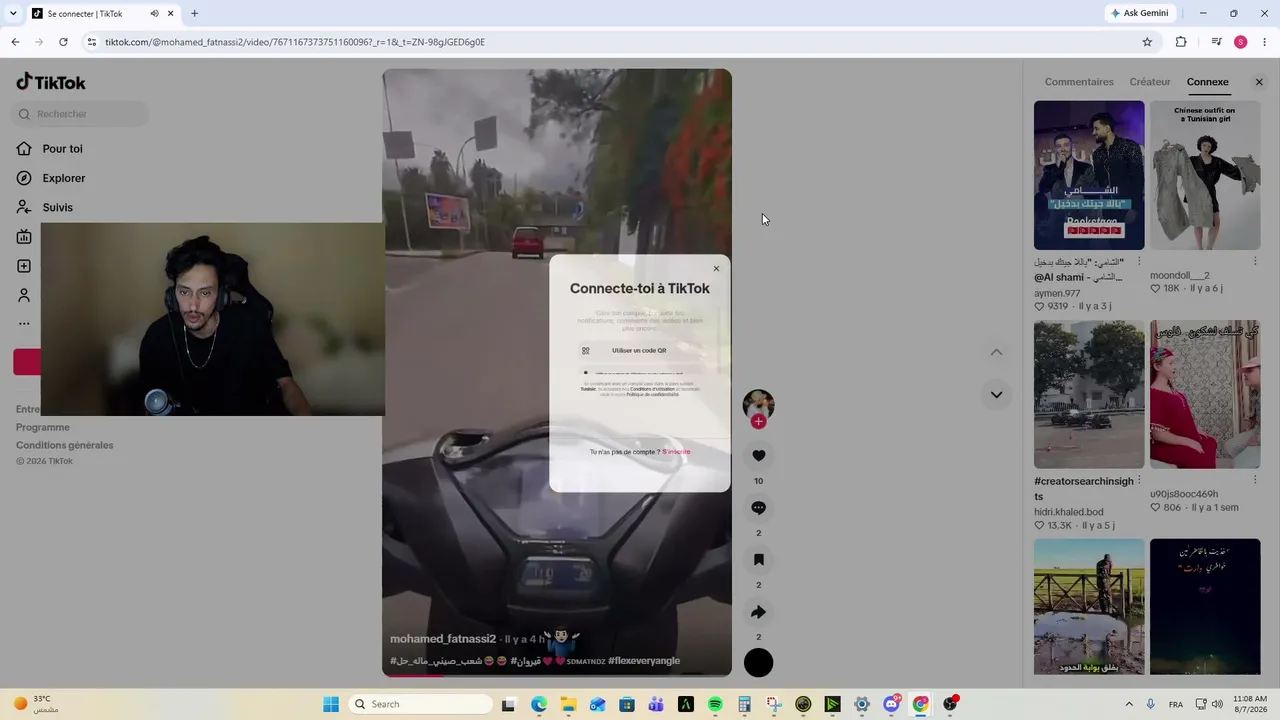Open u90js8ooc469h profile link
Image resolution: width=1280 pixels, height=720 pixels.
pyautogui.click(x=1184, y=494)
